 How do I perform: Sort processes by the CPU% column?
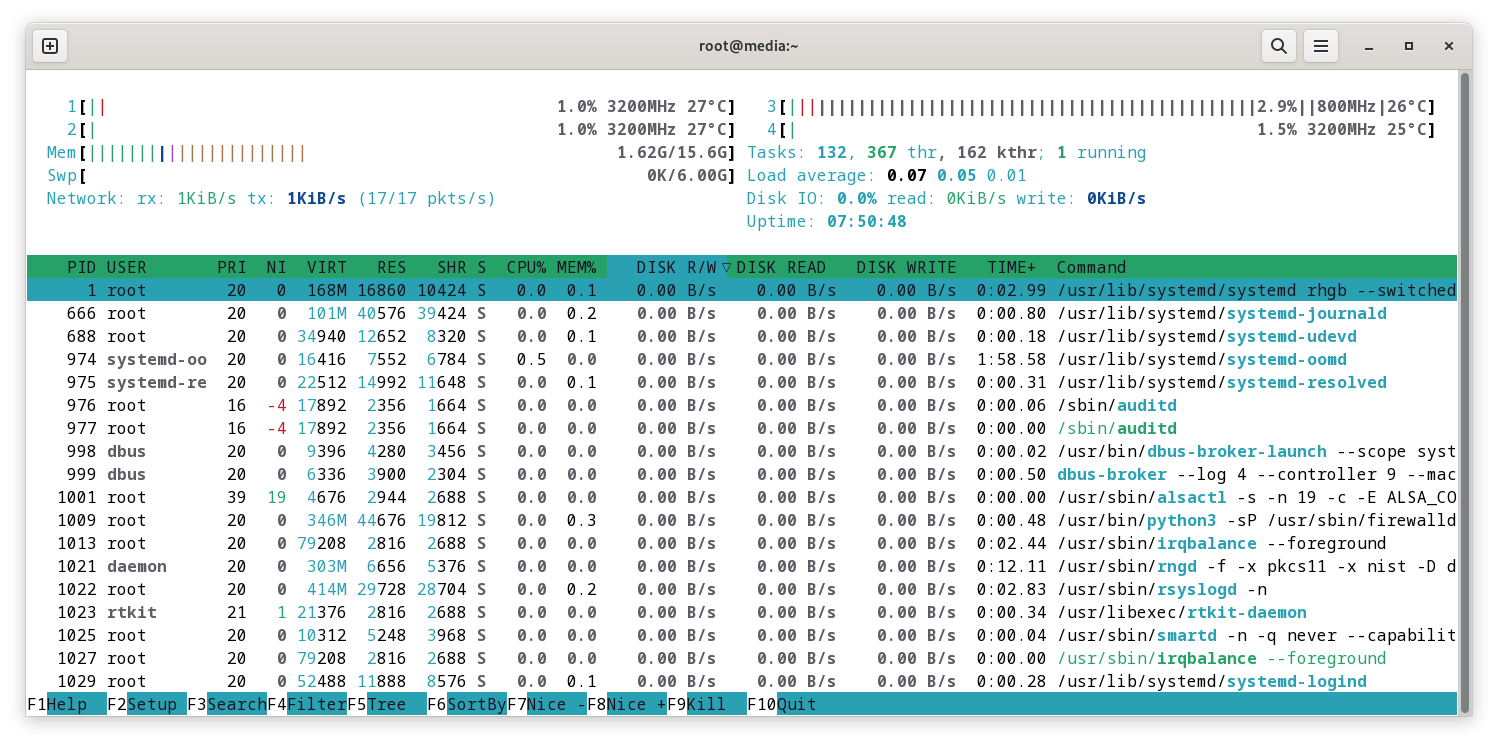(526, 267)
